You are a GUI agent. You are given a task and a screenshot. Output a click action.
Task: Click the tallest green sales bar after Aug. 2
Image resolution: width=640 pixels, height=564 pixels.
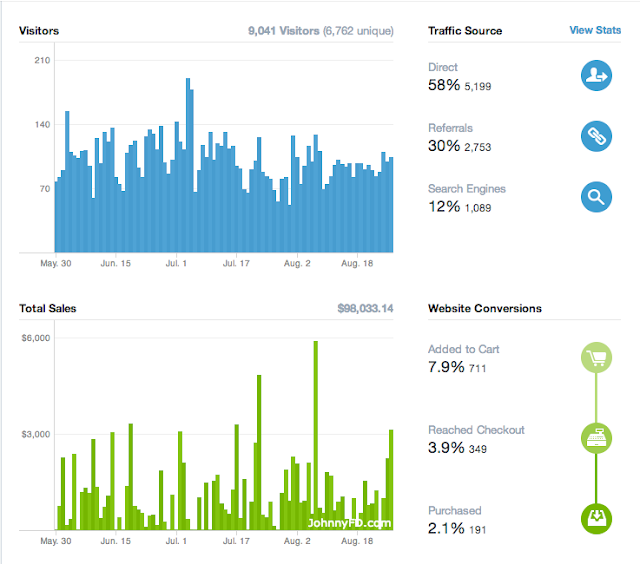(316, 435)
